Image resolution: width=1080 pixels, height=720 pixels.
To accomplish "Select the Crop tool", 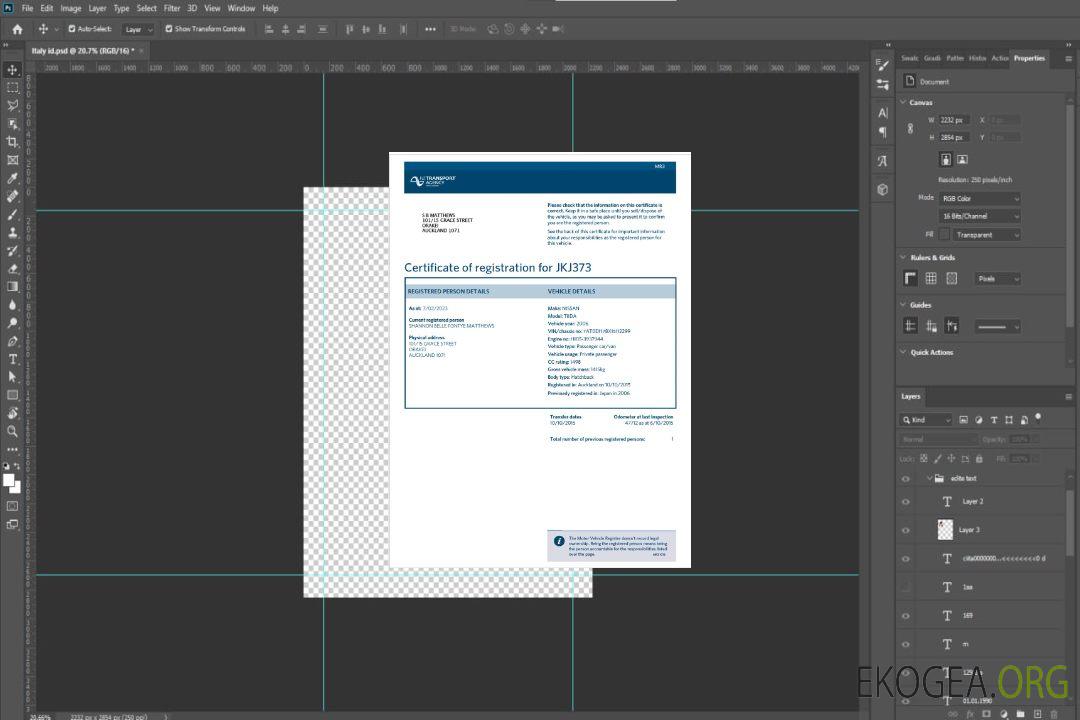I will [x=12, y=142].
